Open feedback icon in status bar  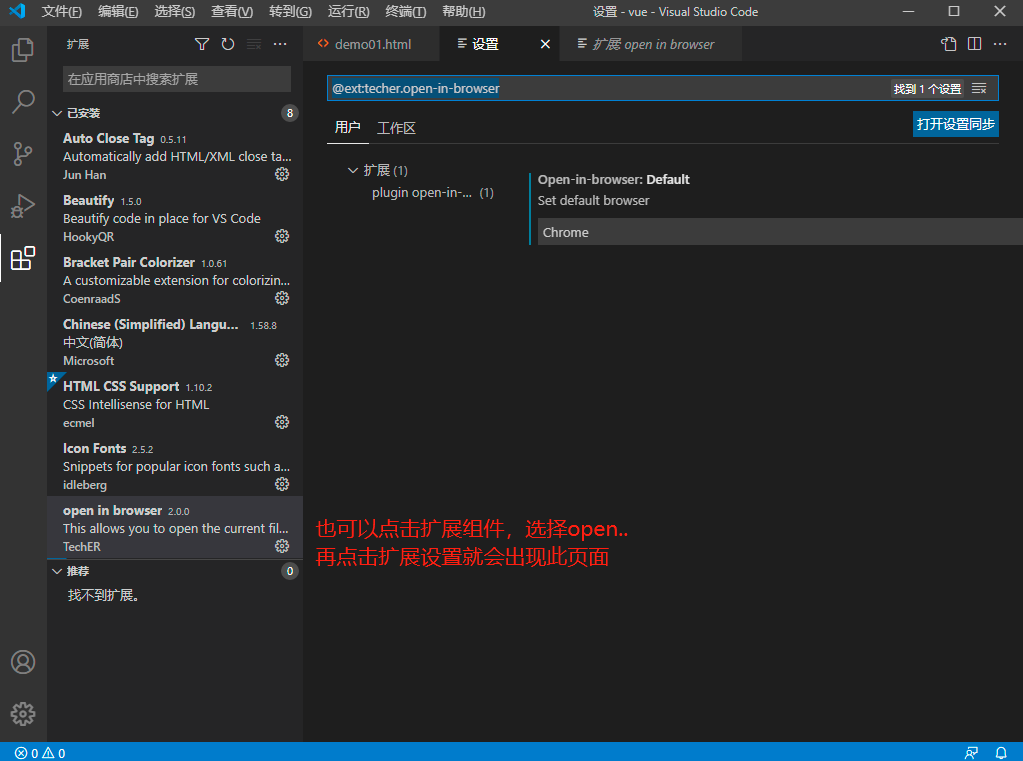(x=971, y=753)
